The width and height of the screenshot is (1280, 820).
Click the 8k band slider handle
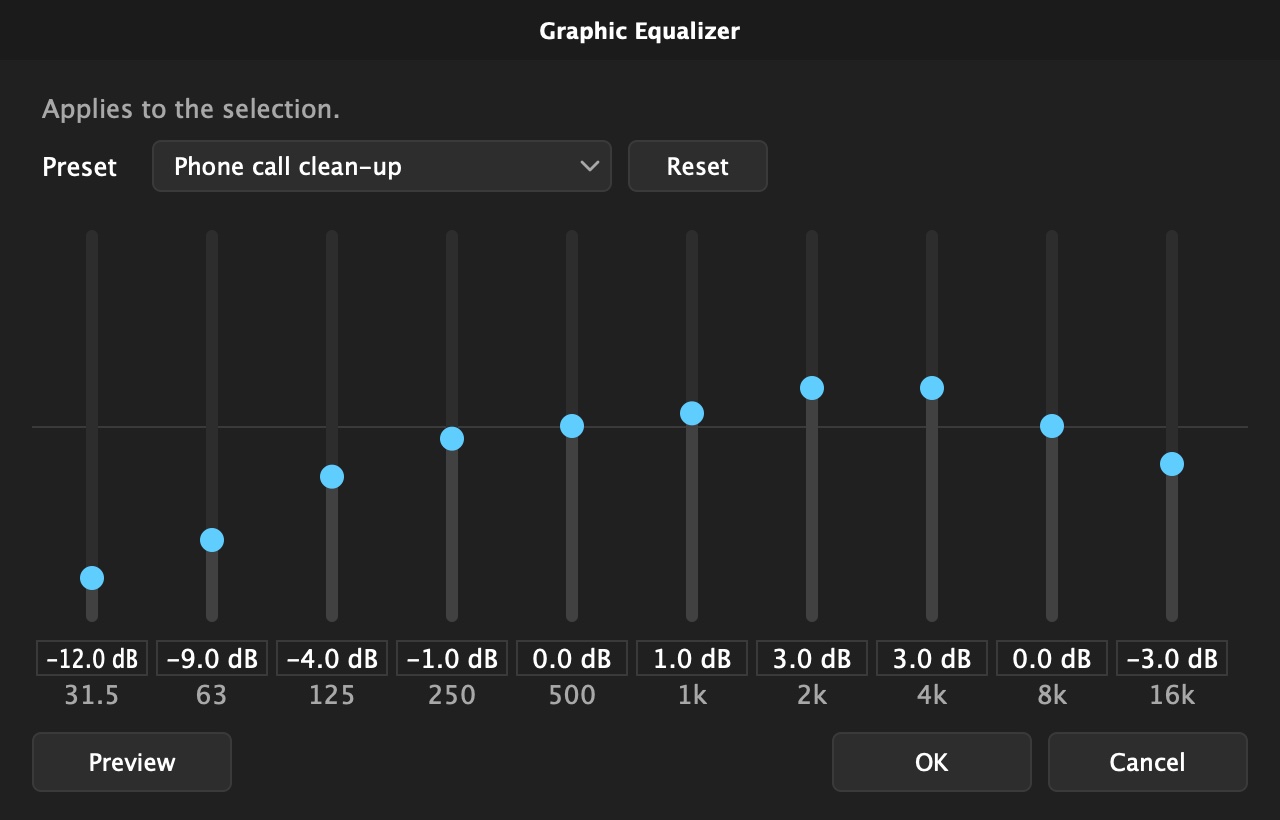click(x=1052, y=426)
